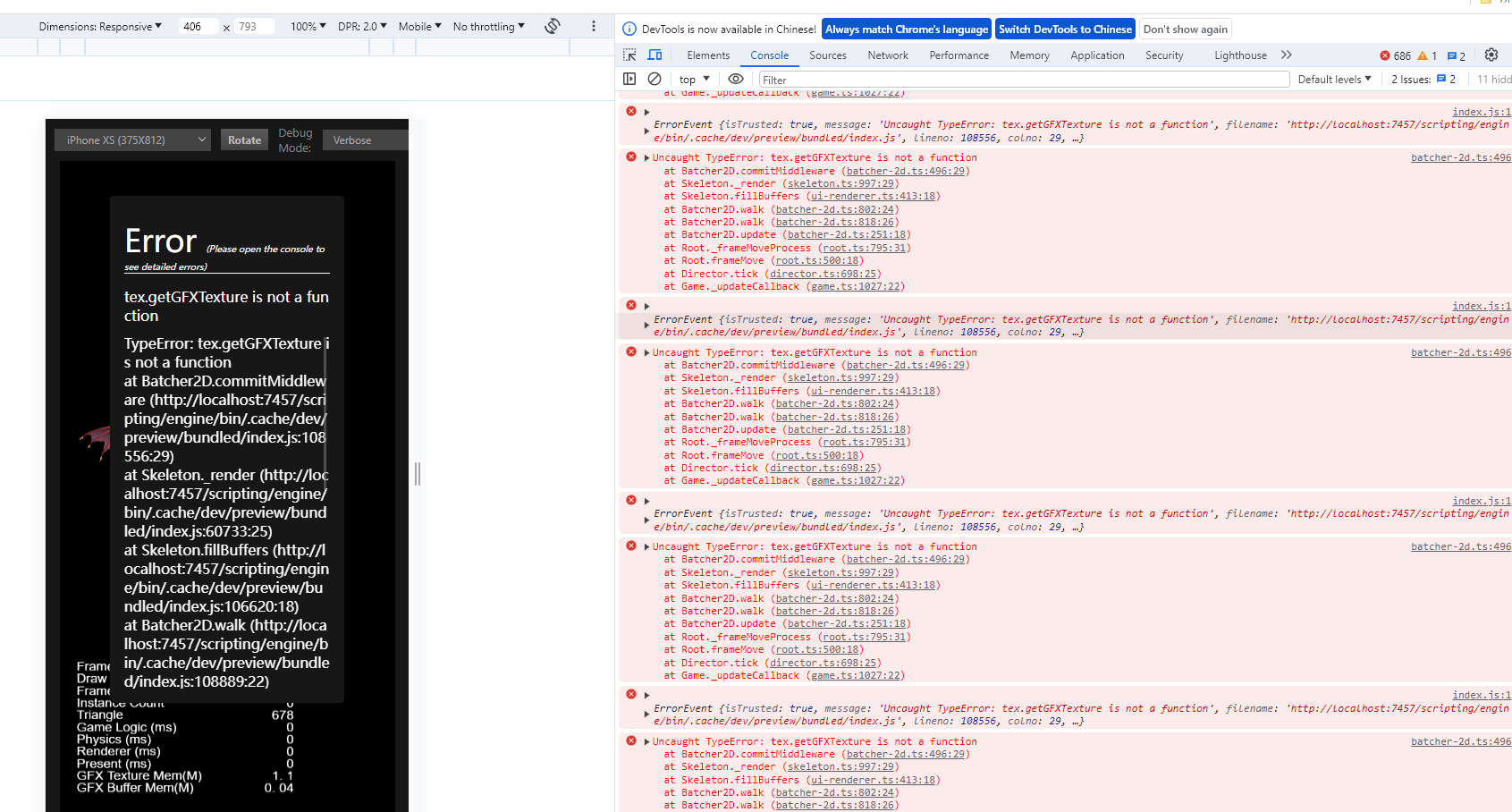Screen dimensions: 1512x812
Task: Create a live expression with eye icon
Action: (x=736, y=79)
